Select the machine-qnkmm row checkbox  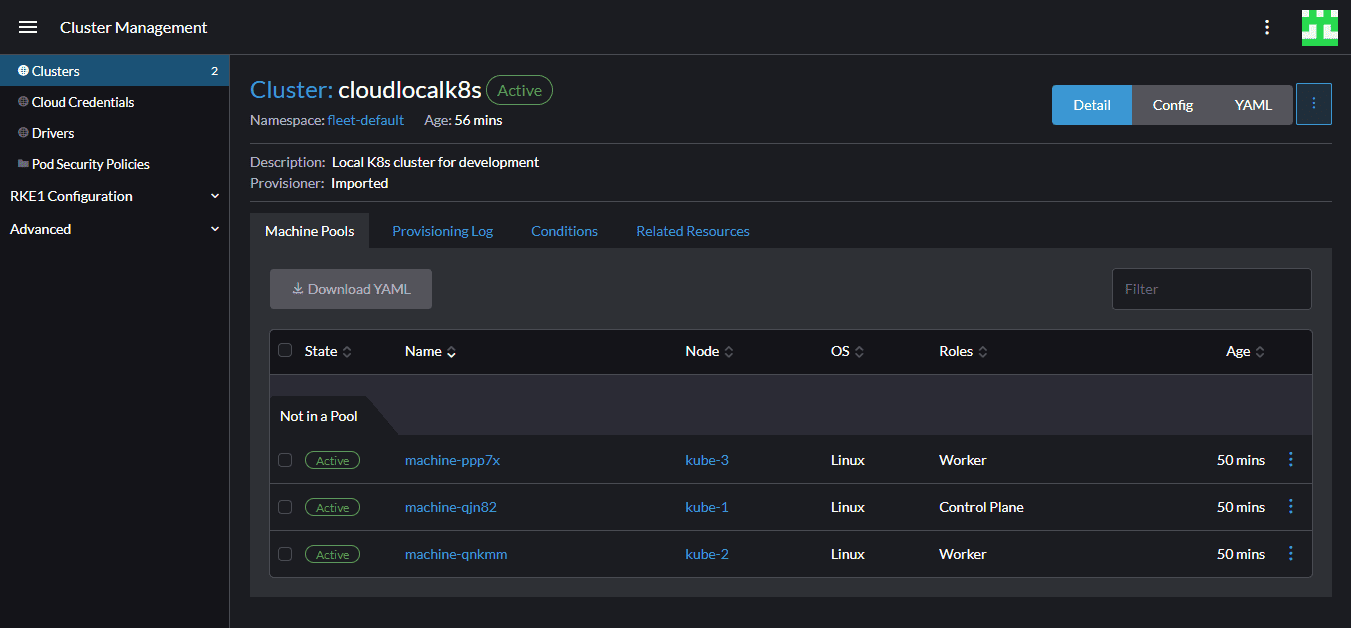click(x=285, y=554)
